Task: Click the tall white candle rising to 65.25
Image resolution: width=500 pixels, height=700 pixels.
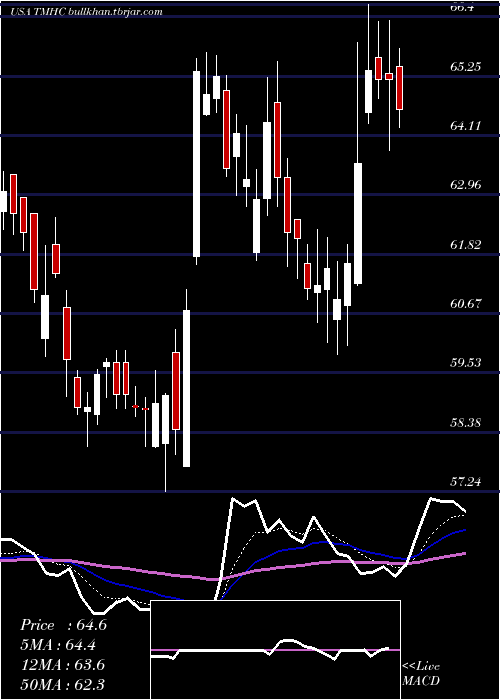Action: (196, 164)
